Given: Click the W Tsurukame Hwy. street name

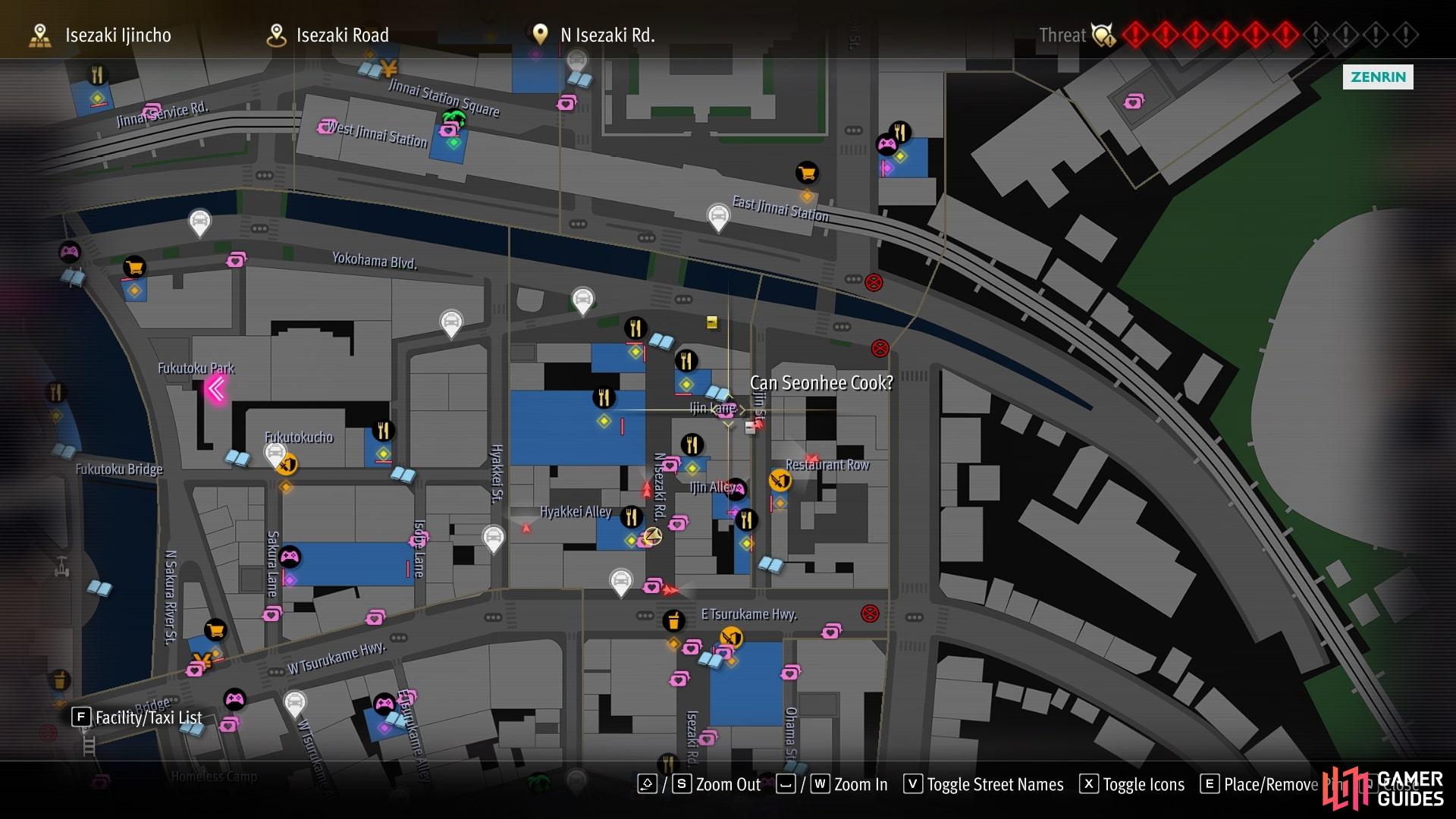Looking at the screenshot, I should [x=337, y=658].
